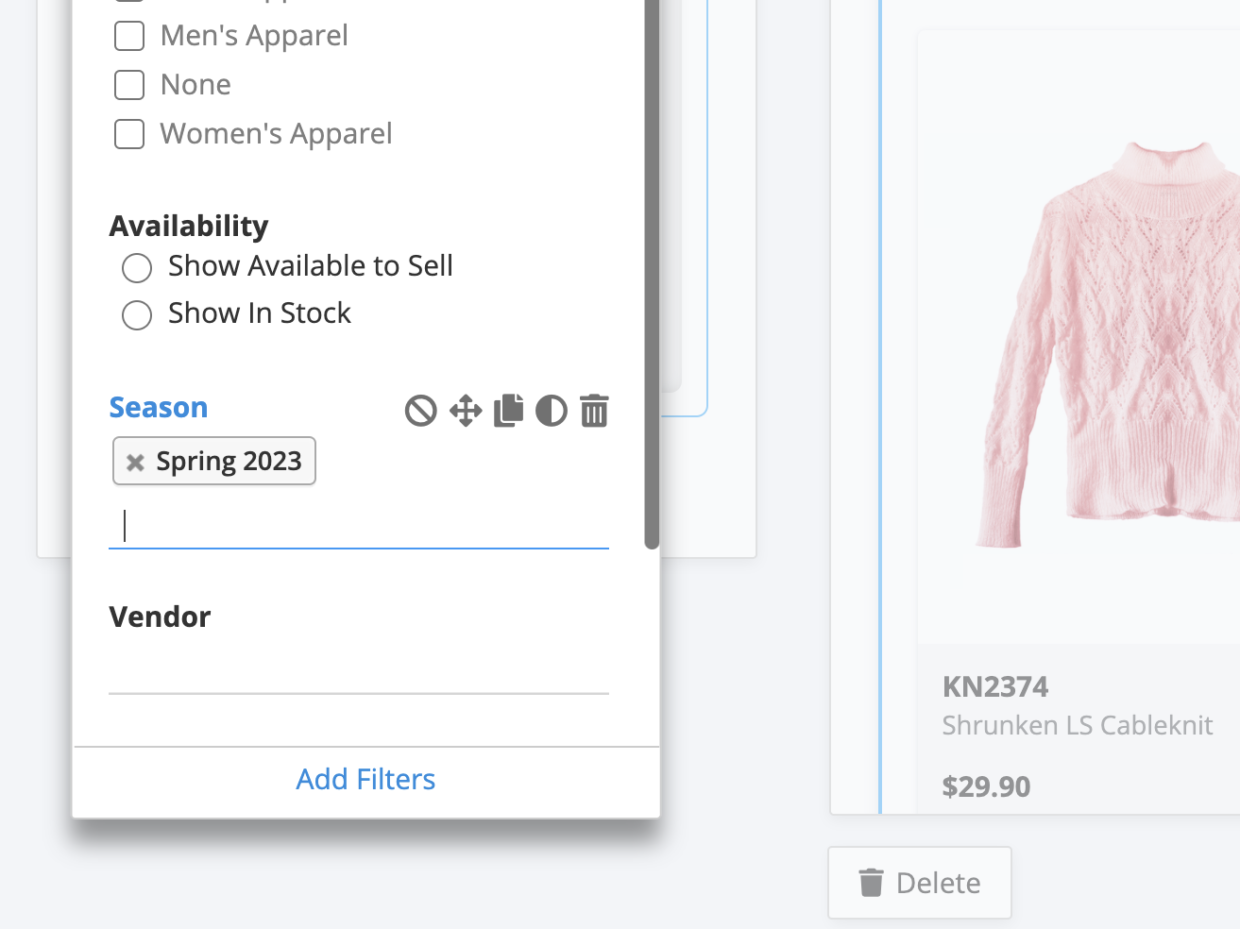Select Show Available to Sell
This screenshot has height=929, width=1240.
[x=137, y=267]
